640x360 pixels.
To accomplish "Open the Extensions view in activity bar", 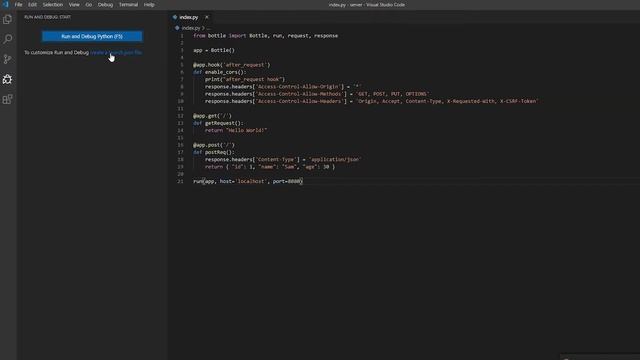I will 7,99.
